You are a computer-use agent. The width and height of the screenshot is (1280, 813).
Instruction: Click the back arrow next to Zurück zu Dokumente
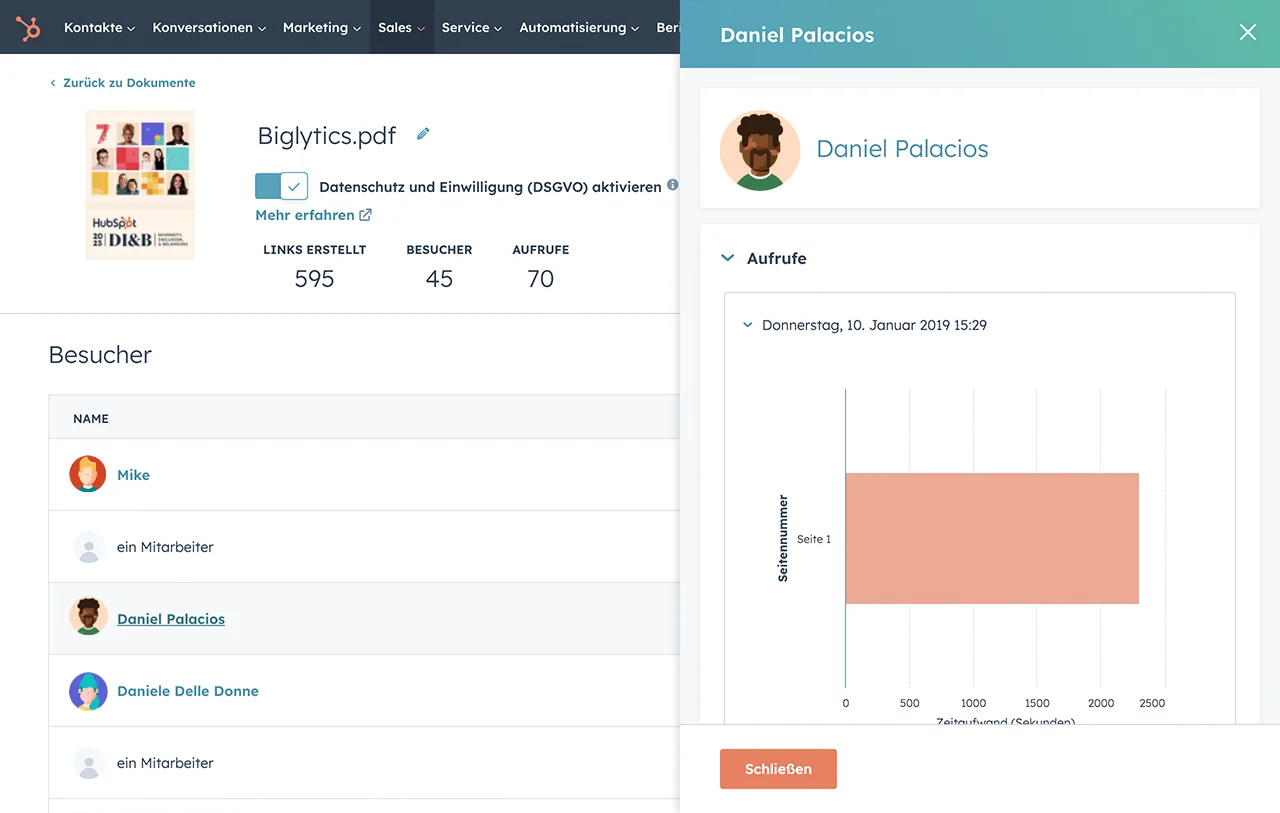coord(53,83)
